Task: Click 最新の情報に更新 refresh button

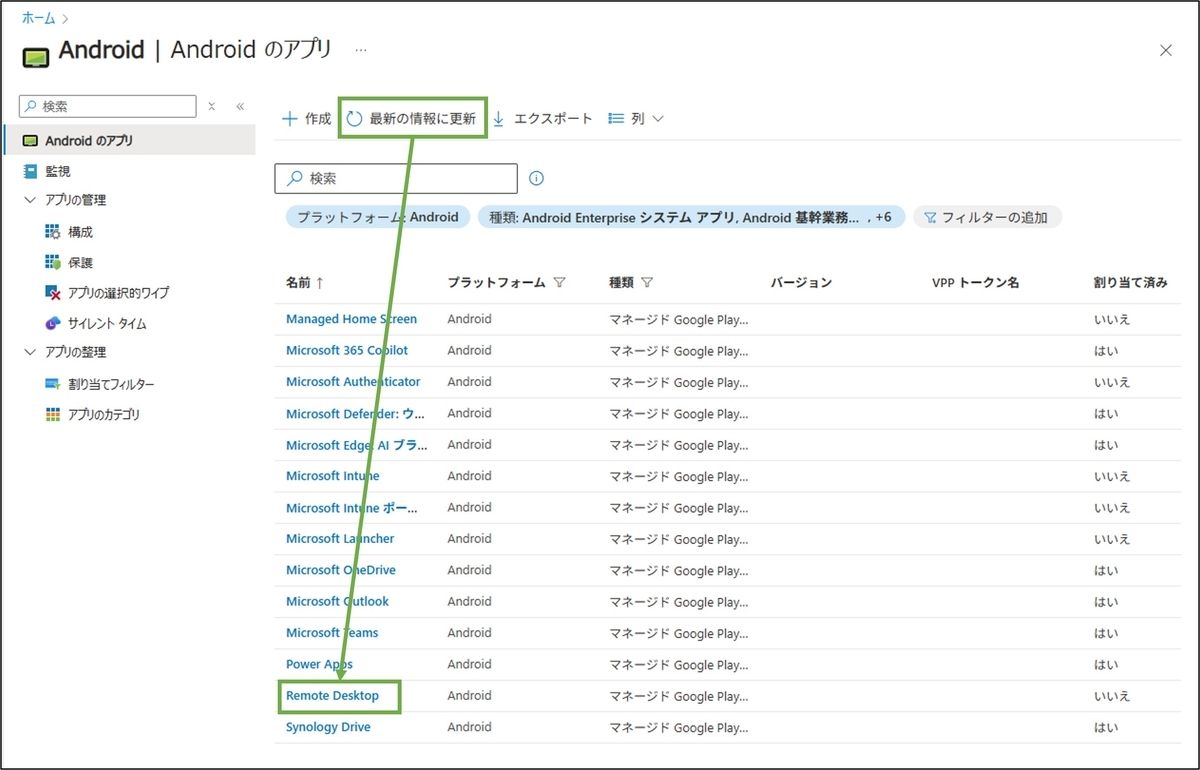Action: [x=412, y=118]
